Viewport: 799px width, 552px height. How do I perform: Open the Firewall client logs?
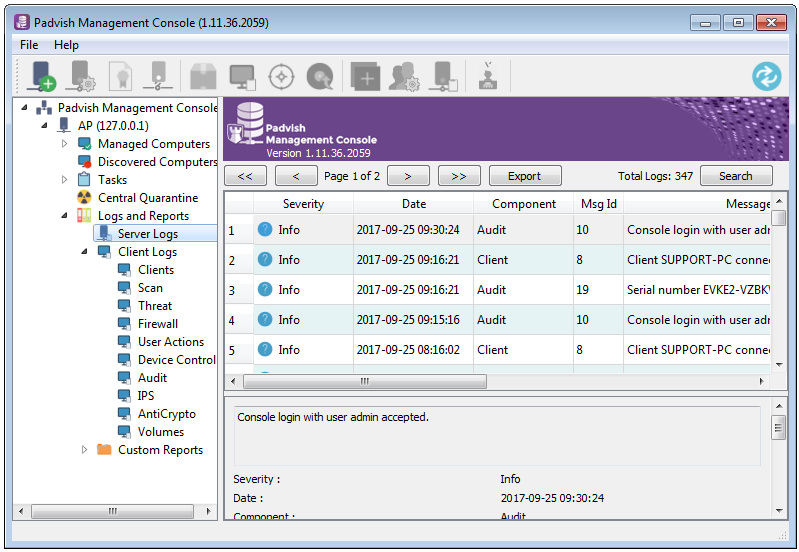(x=158, y=324)
